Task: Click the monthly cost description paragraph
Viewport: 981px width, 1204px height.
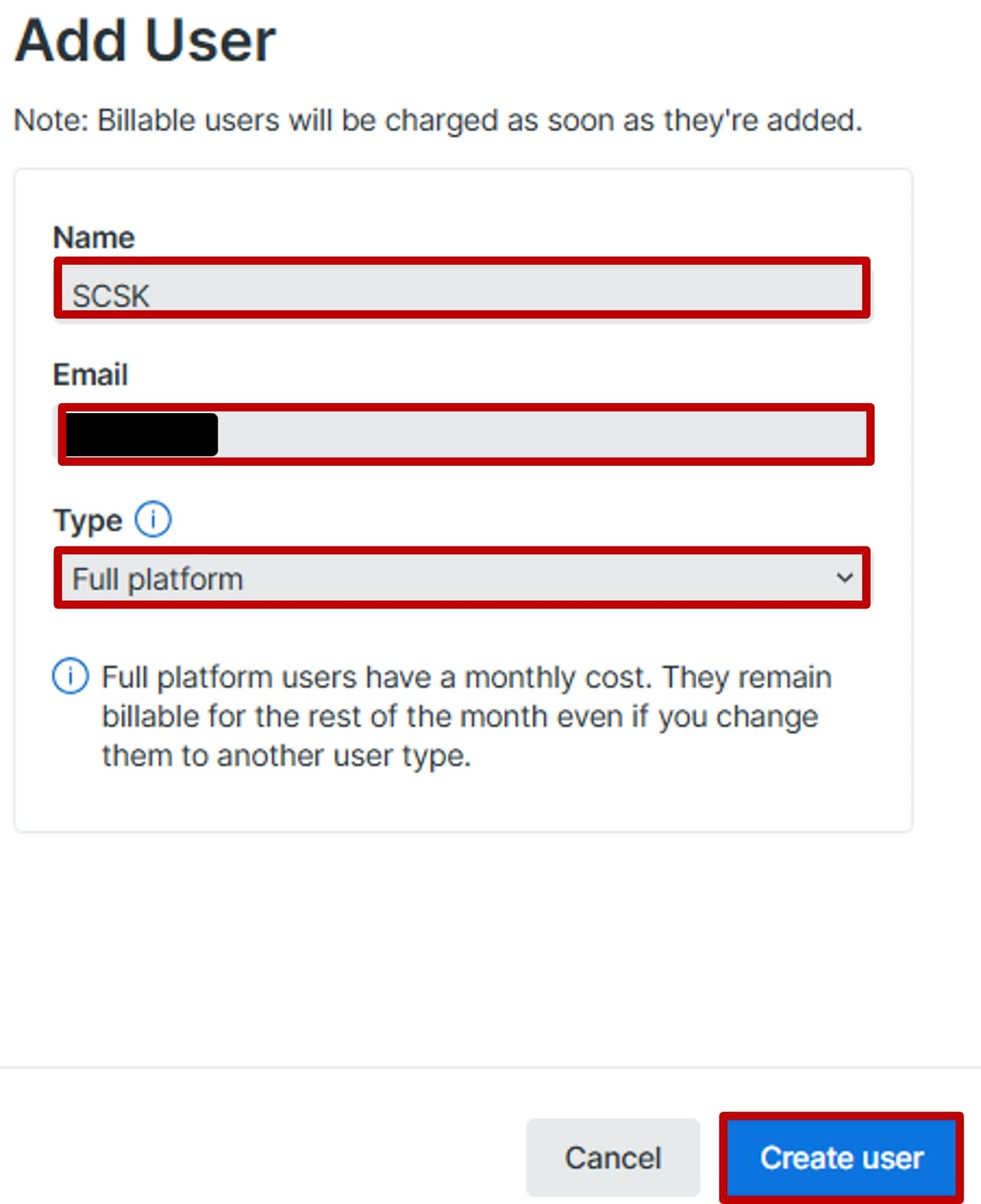Action: (x=460, y=716)
